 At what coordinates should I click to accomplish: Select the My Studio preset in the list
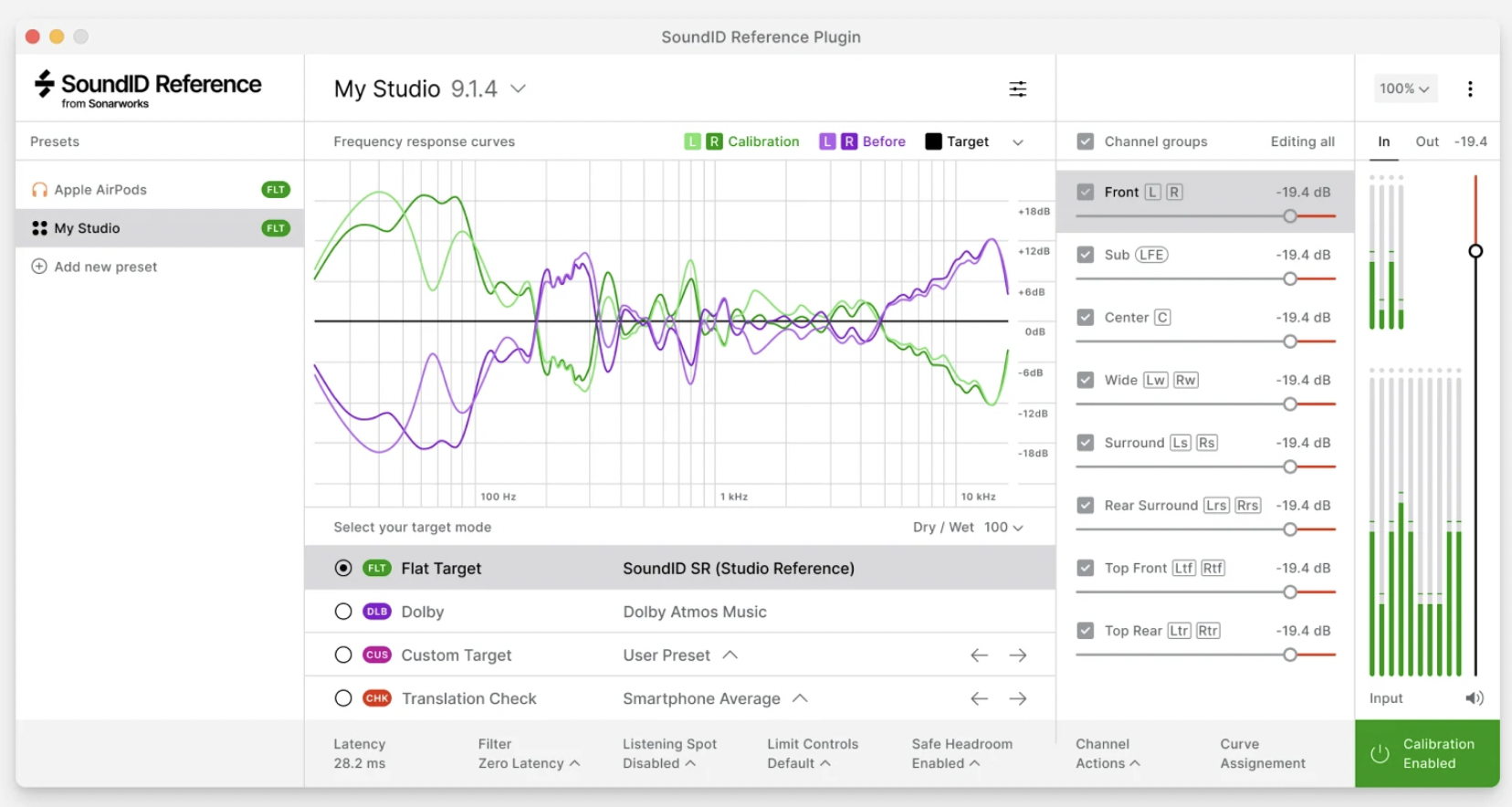(x=88, y=228)
